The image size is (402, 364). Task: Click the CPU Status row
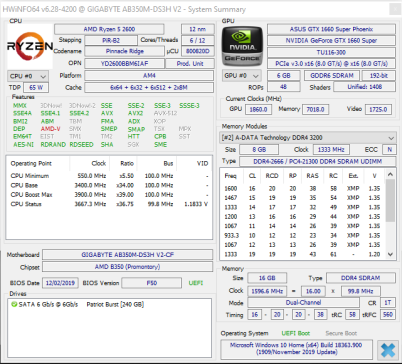[109, 204]
